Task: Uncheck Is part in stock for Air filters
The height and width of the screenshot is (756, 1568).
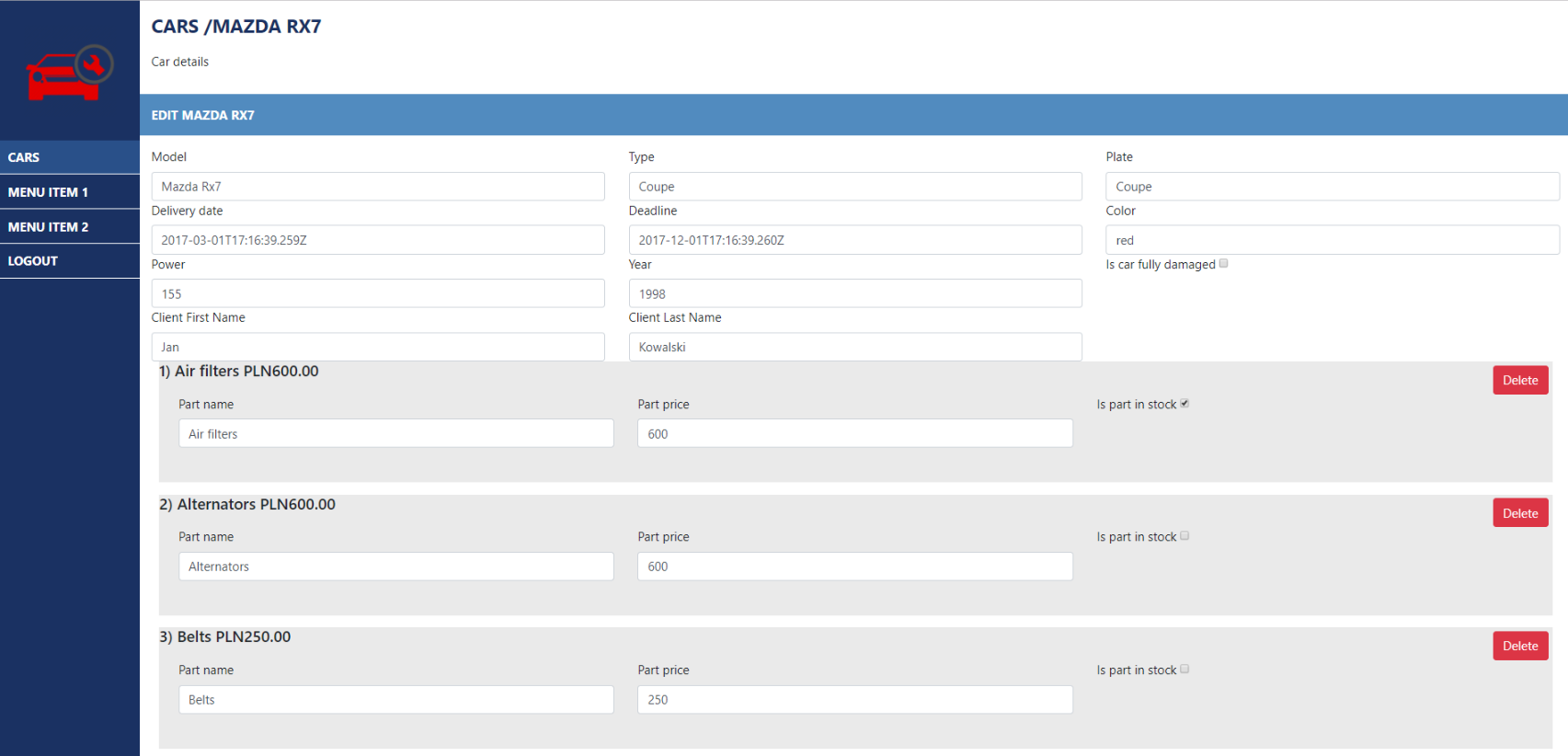Action: [x=1185, y=404]
